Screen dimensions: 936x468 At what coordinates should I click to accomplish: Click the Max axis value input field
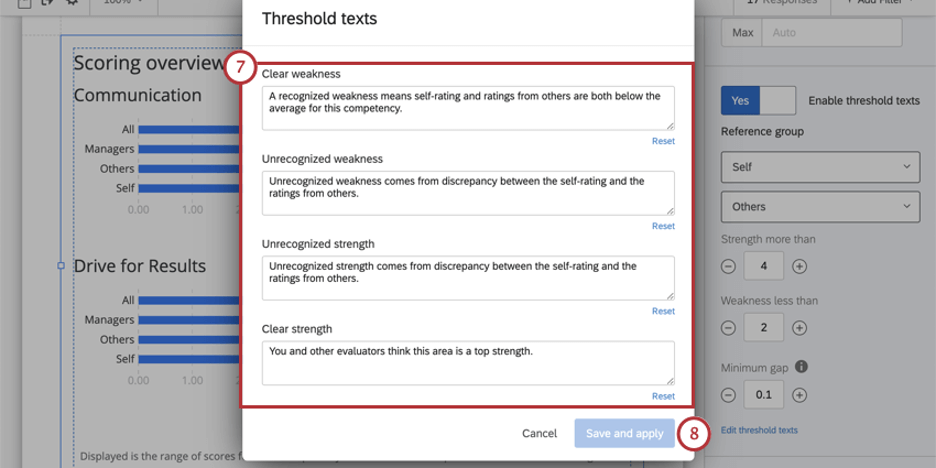pyautogui.click(x=832, y=33)
